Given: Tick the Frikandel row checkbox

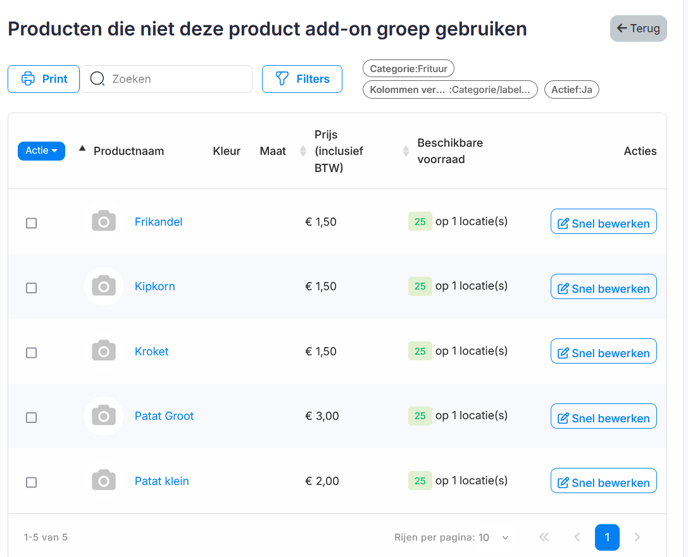Looking at the screenshot, I should click(31, 223).
